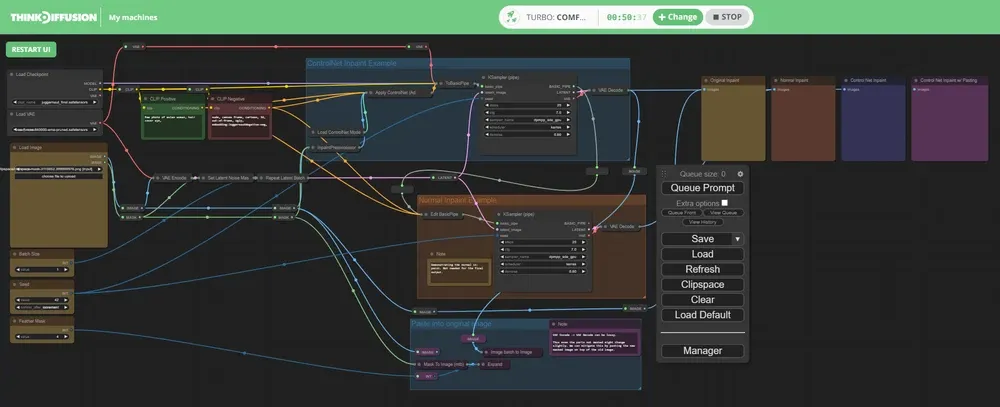
Task: Open the Load Image file name selector
Action: [59, 170]
